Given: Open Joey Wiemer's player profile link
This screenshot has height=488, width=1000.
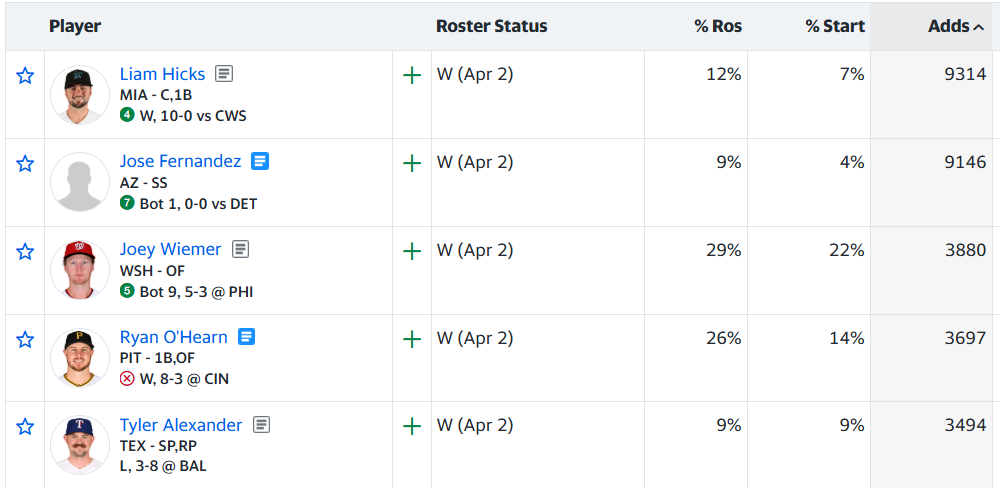Looking at the screenshot, I should (171, 249).
